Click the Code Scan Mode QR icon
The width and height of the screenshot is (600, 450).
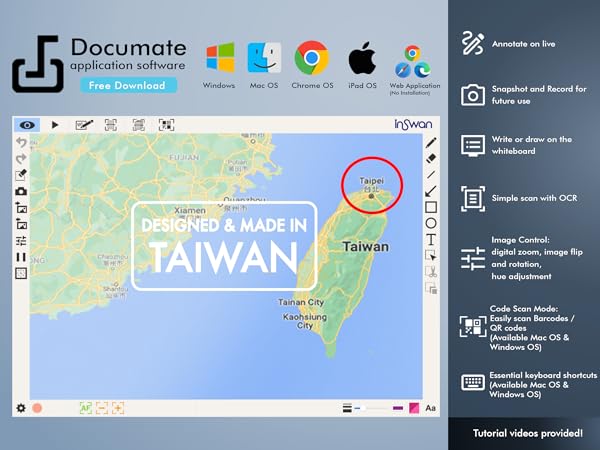(473, 326)
